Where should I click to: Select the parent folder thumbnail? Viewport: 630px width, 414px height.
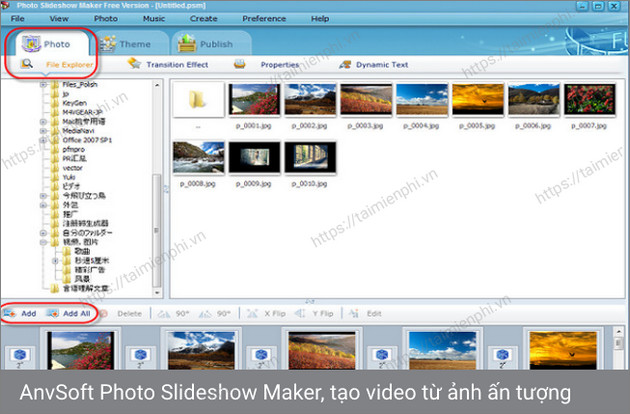point(198,100)
